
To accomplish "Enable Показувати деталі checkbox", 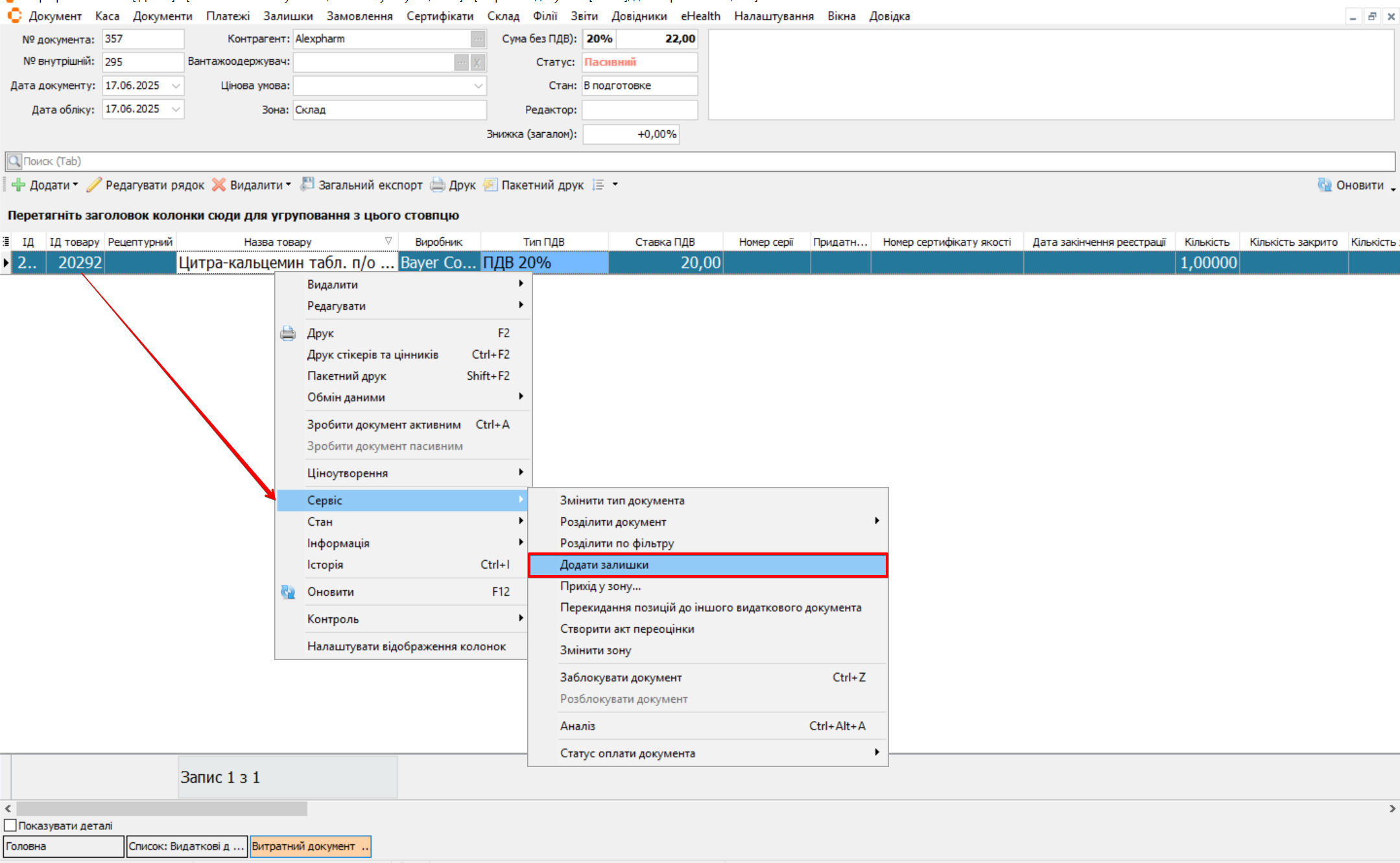I will click(x=10, y=825).
